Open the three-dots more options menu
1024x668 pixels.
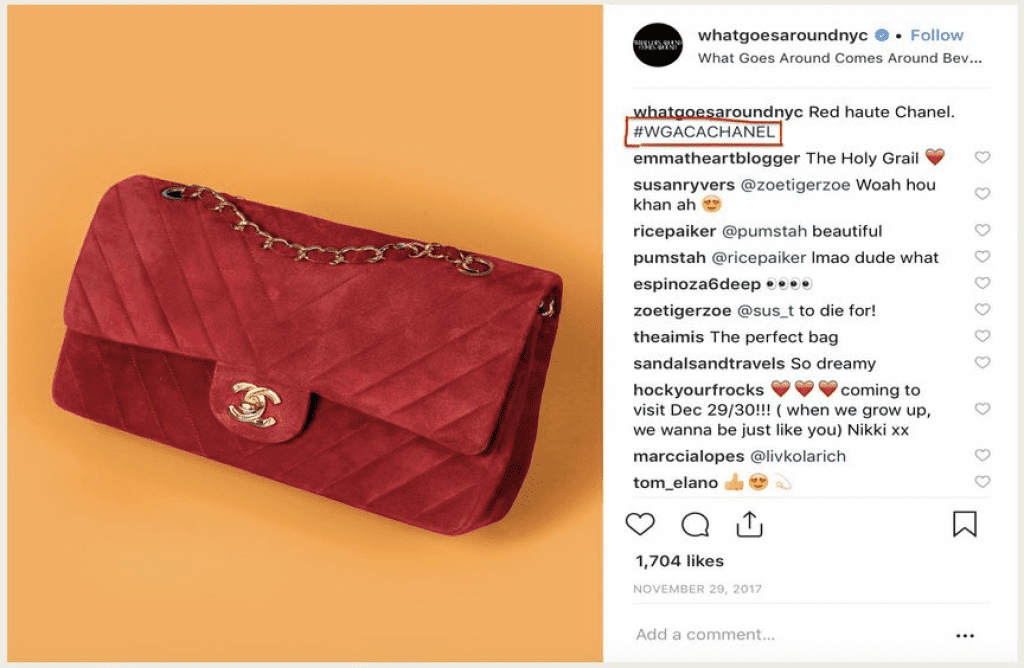965,635
